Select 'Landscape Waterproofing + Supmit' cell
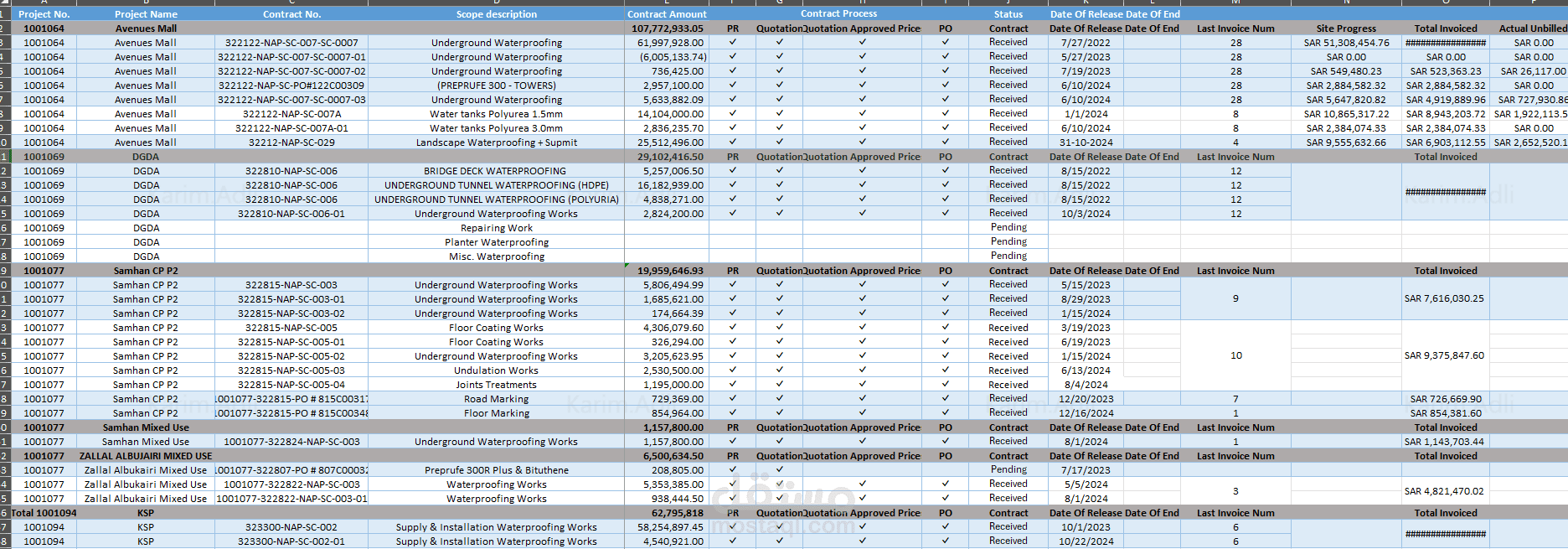Screen dimensions: 1568x549 (x=497, y=142)
